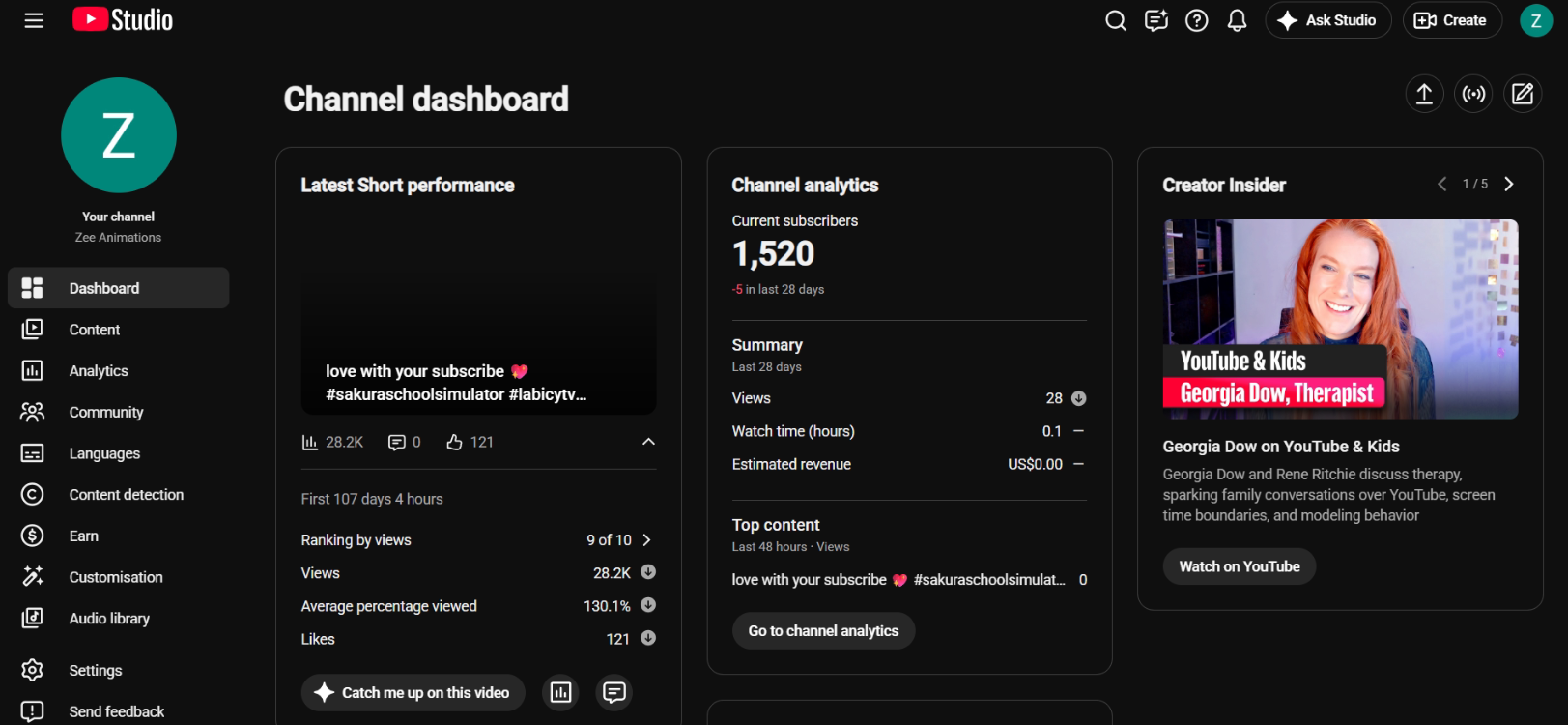This screenshot has height=725, width=1568.
Task: Expand the Ranking by views arrow
Action: (x=647, y=540)
